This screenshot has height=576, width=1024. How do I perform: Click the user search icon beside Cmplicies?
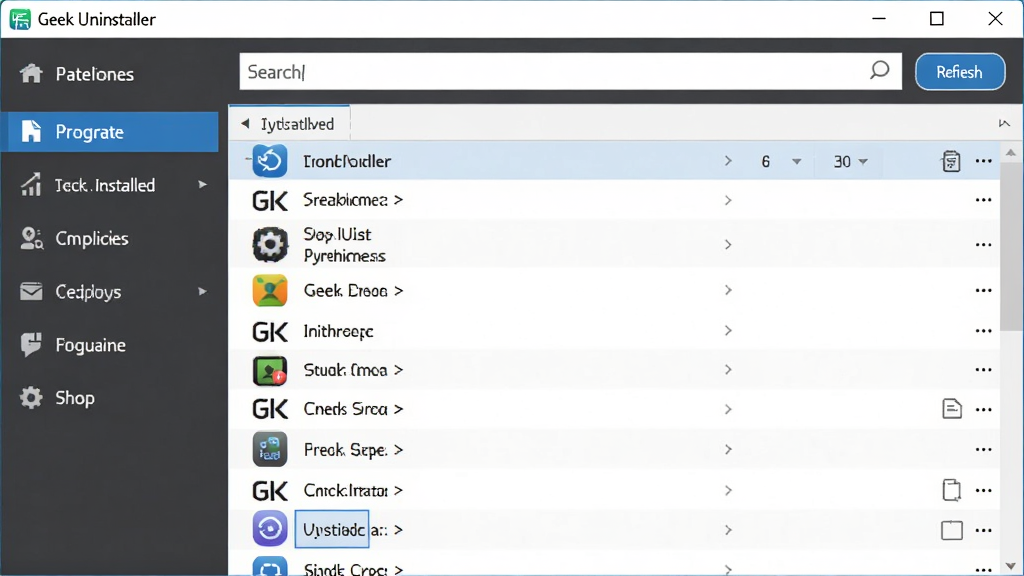31,238
